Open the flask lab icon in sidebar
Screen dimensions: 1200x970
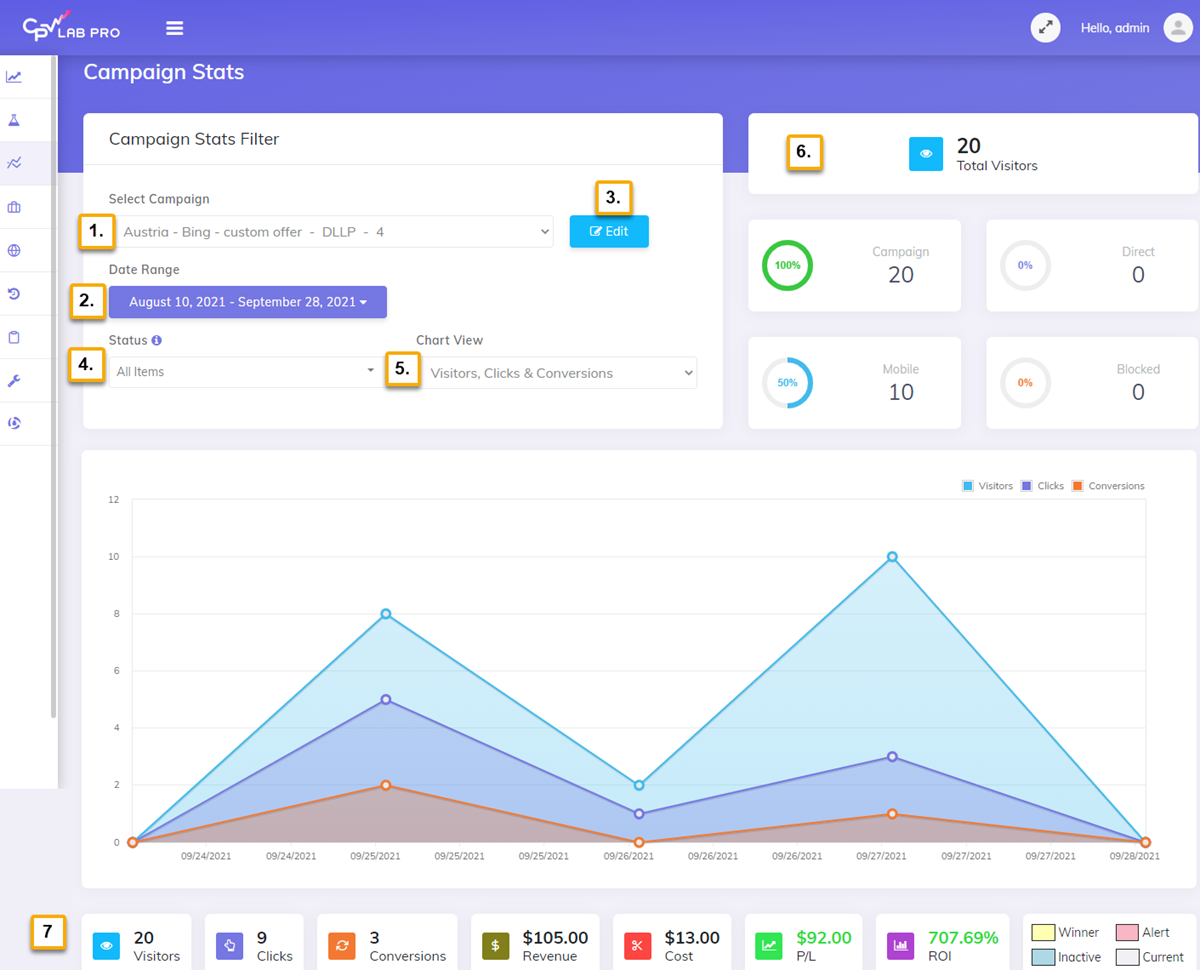coord(14,120)
